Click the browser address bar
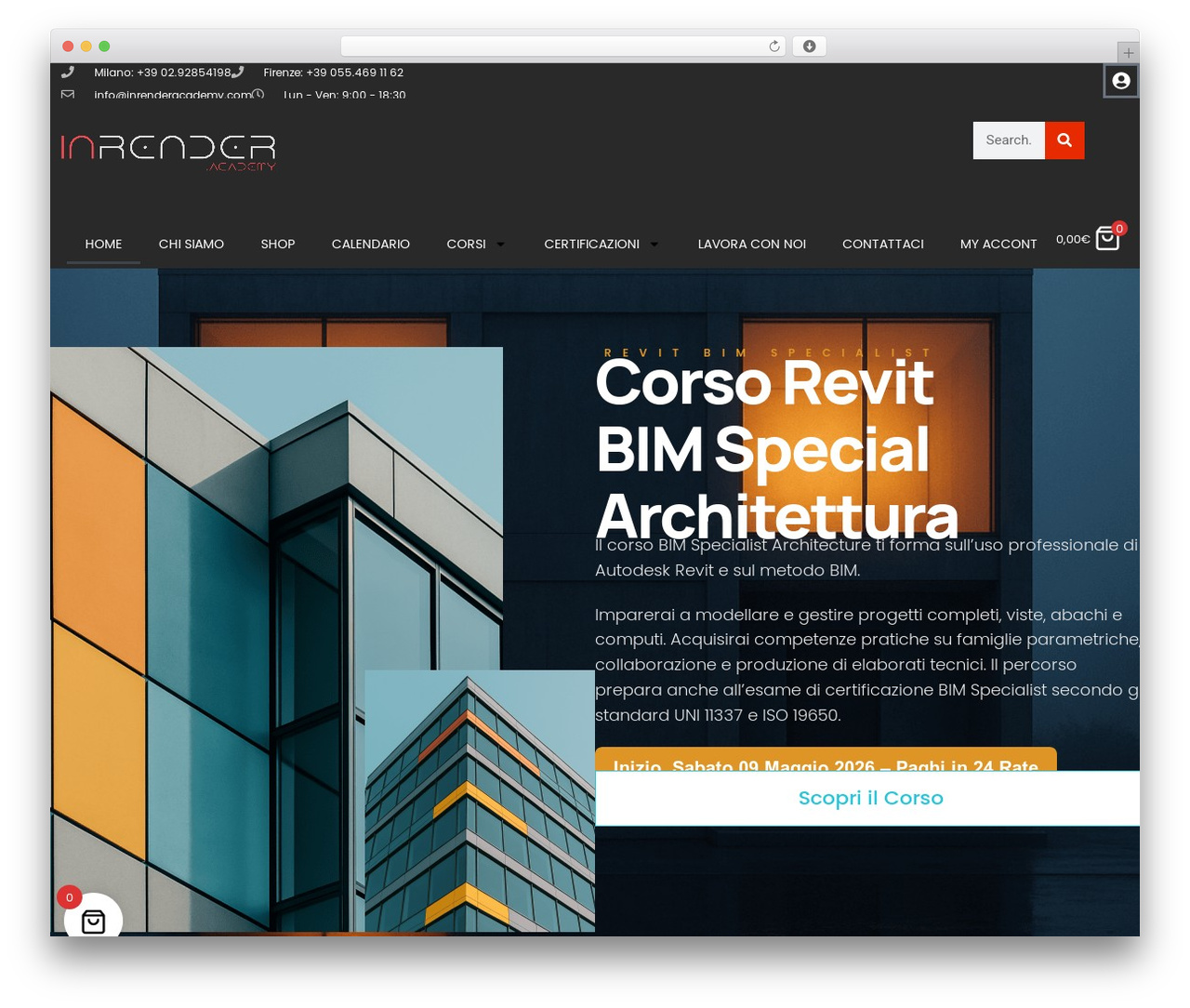The image size is (1190, 1008). (563, 46)
